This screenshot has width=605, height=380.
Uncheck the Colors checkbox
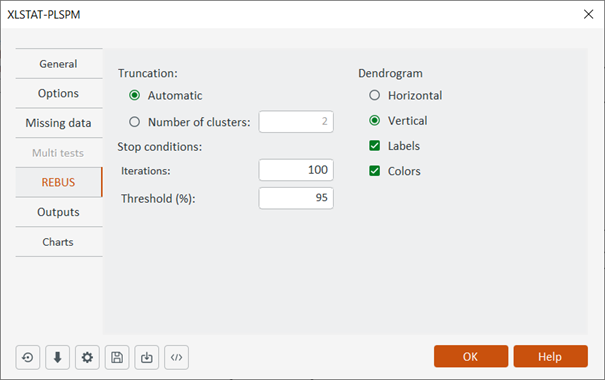pos(374,171)
